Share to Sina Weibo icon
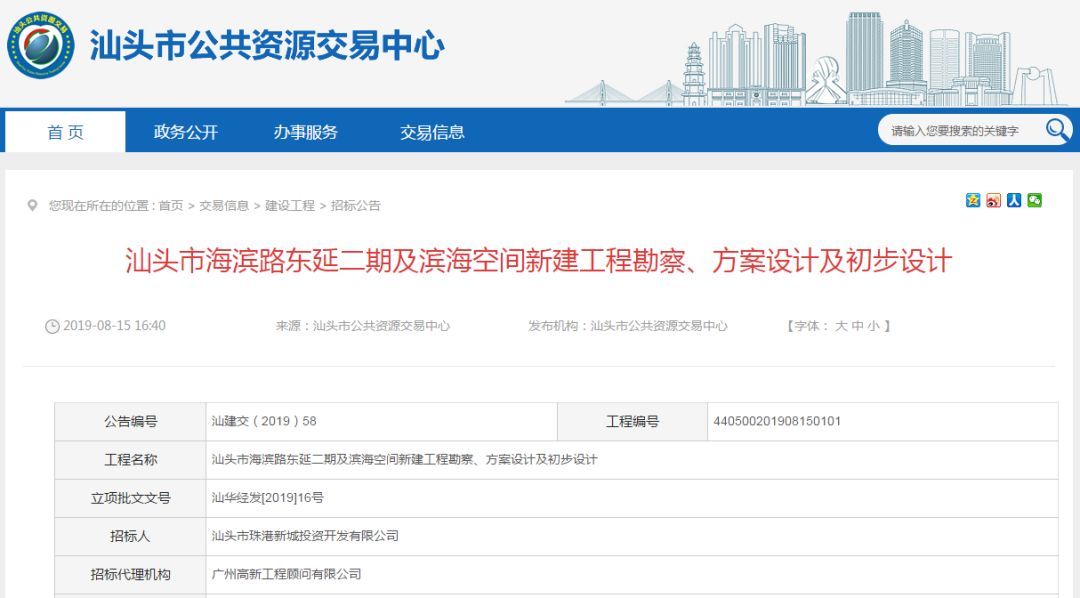 [x=993, y=200]
